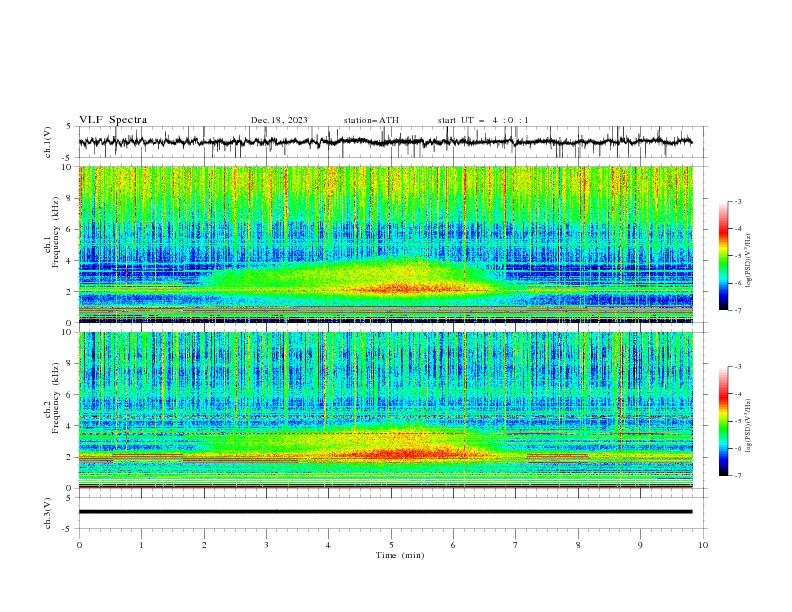Click the ch.1 color bar log(PSD) label
792x612 pixels.
[x=749, y=261]
